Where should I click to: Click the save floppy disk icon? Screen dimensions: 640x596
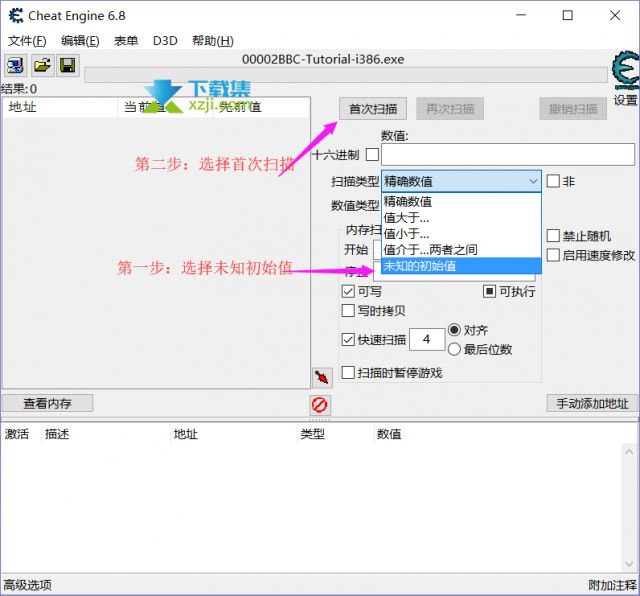pyautogui.click(x=68, y=65)
